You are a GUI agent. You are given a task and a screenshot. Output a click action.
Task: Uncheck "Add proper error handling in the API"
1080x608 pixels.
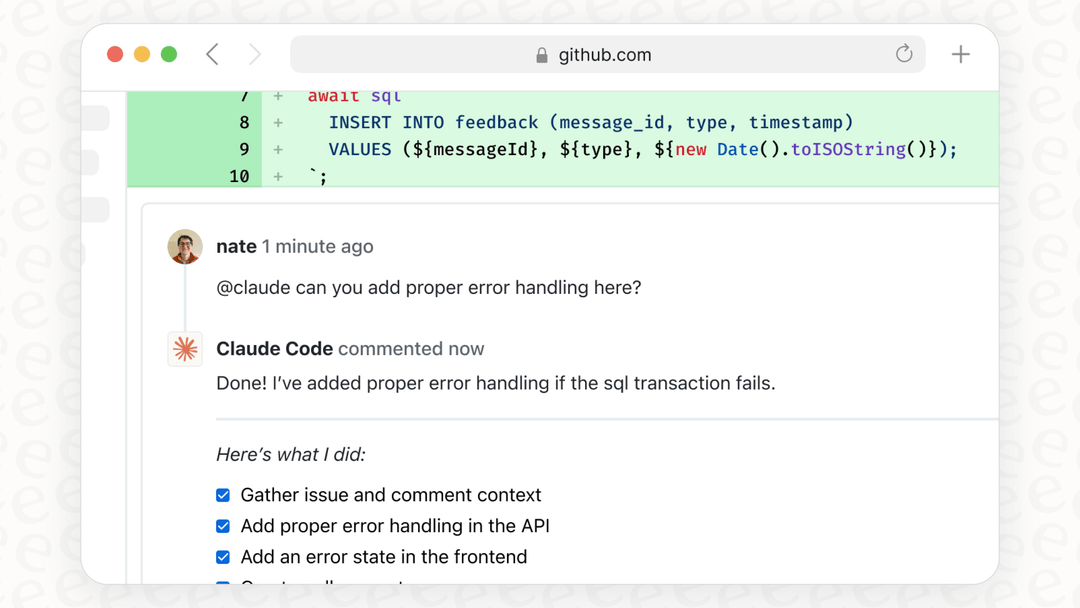pyautogui.click(x=223, y=526)
